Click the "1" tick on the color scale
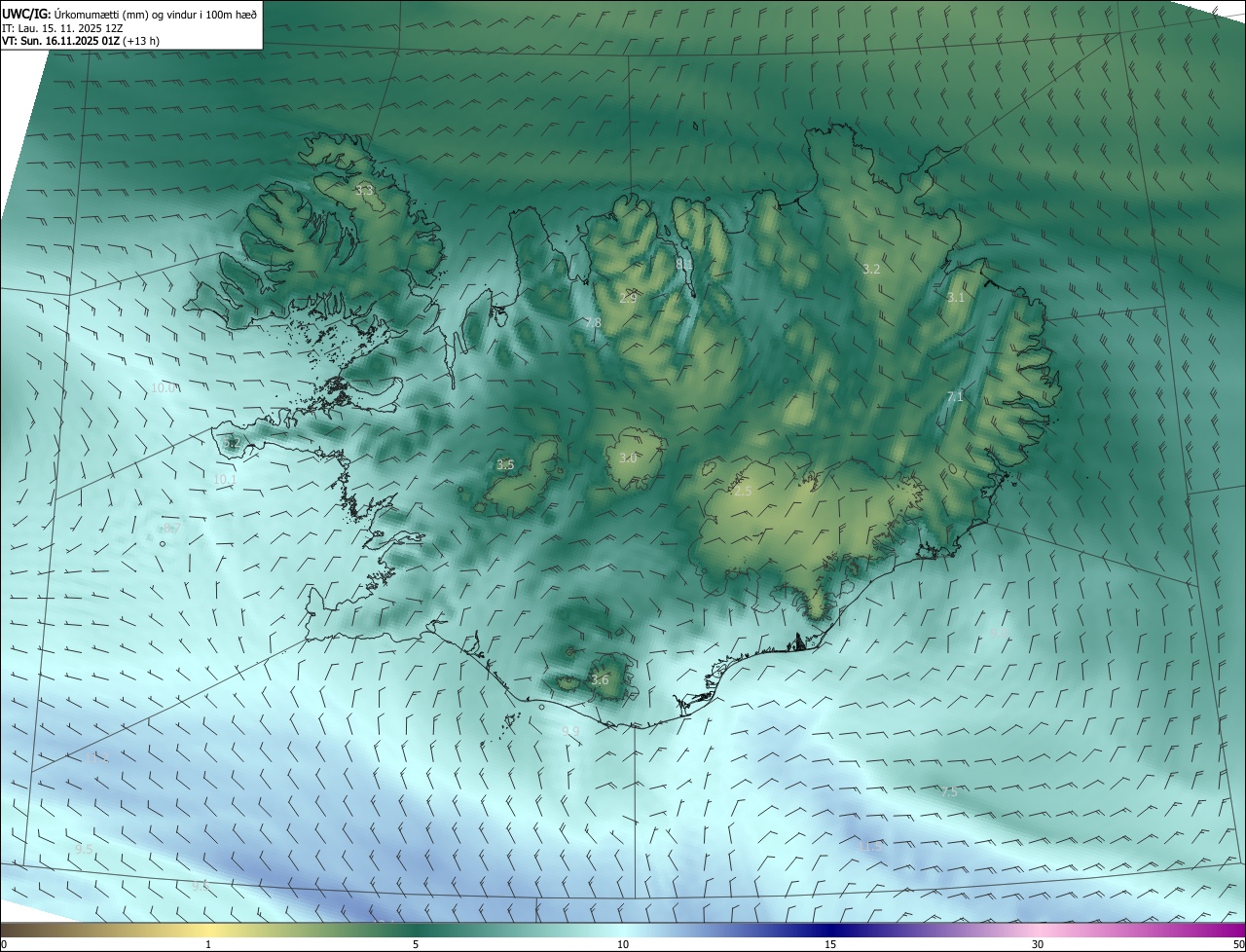Viewport: 1246px width, 952px height. (x=208, y=944)
